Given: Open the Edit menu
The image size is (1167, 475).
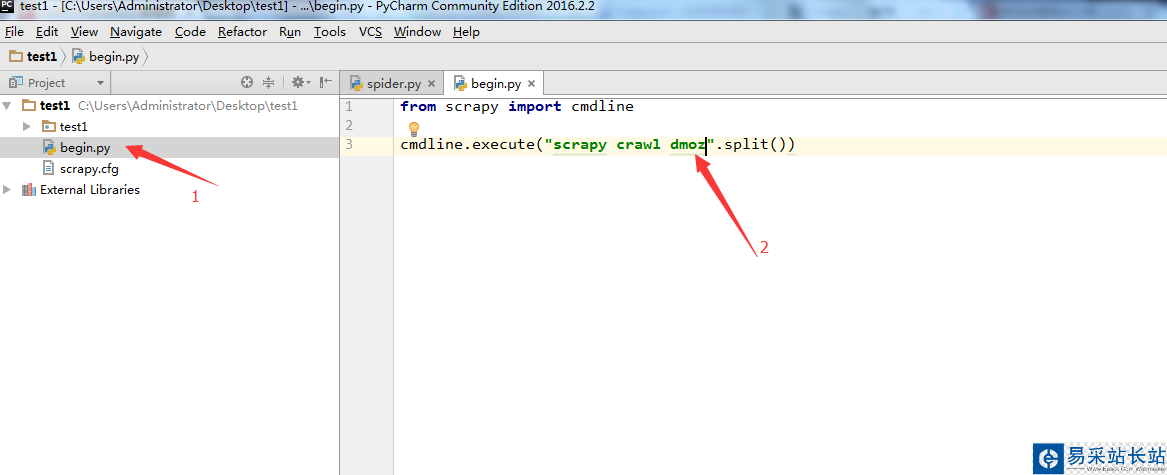Looking at the screenshot, I should [47, 31].
